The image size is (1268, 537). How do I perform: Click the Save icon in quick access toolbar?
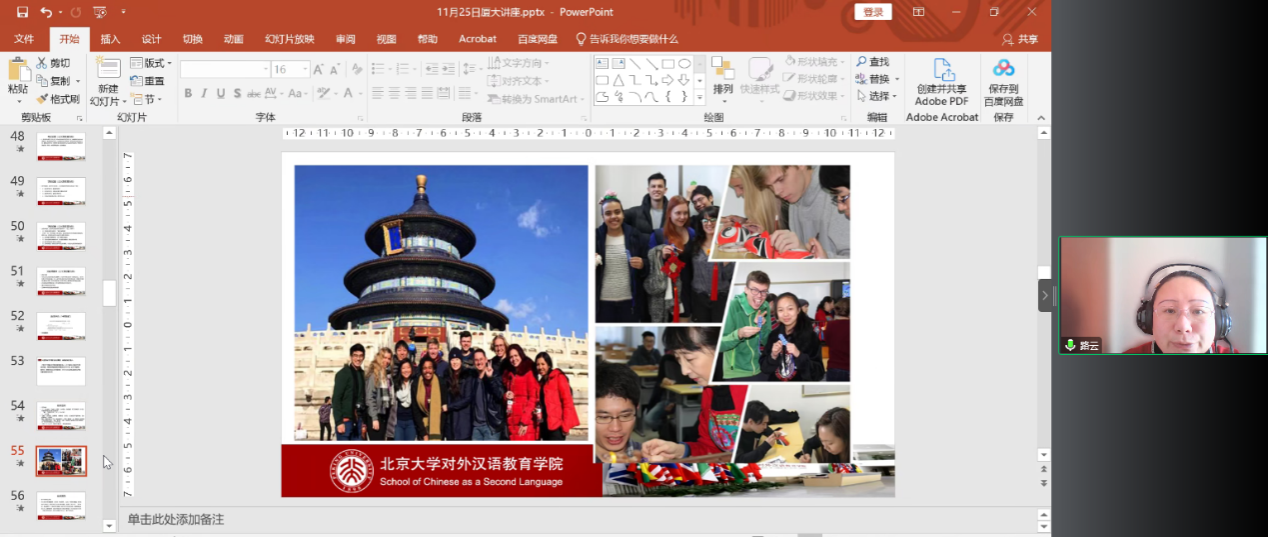(x=21, y=12)
